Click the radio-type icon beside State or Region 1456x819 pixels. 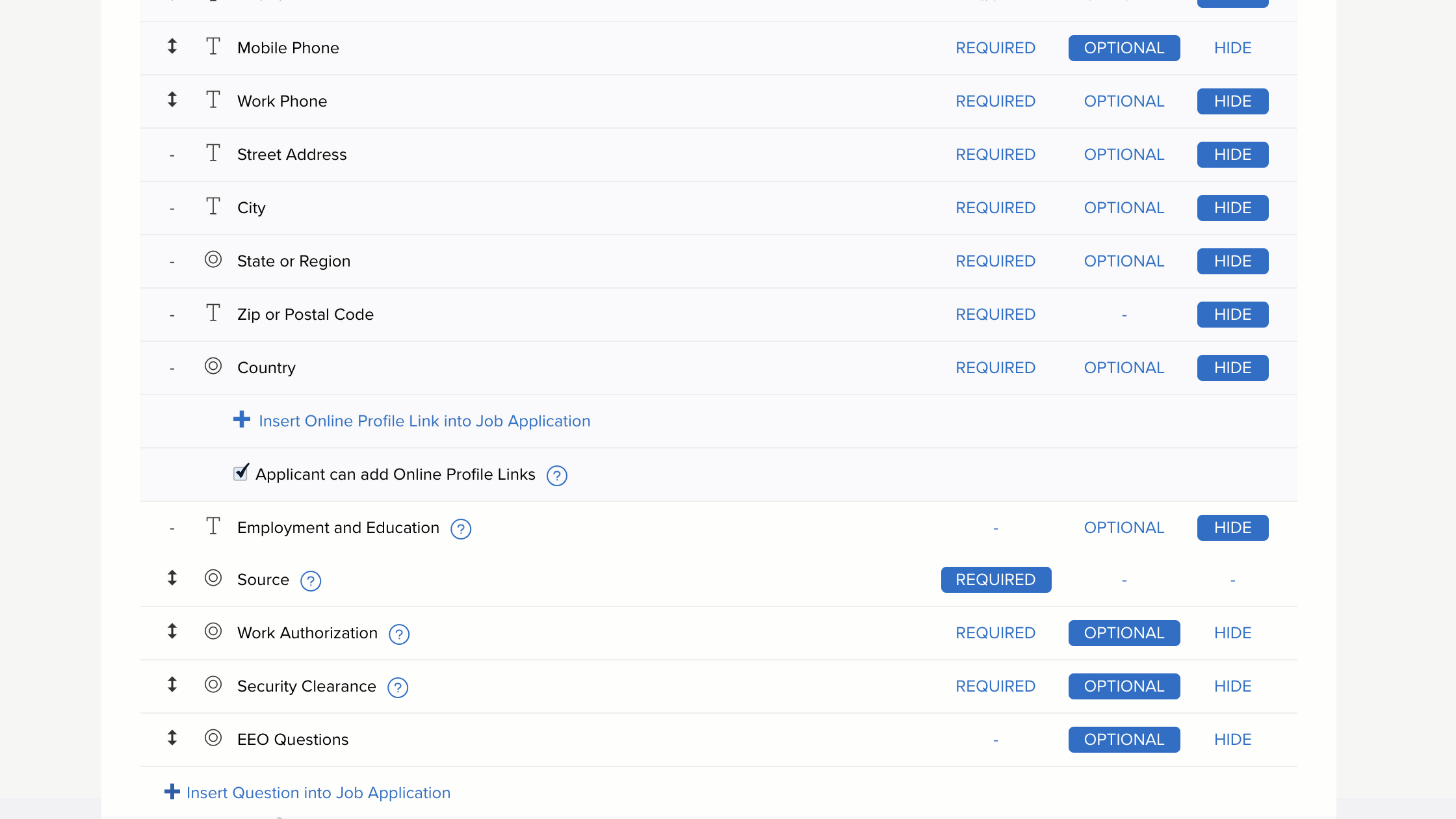[213, 259]
